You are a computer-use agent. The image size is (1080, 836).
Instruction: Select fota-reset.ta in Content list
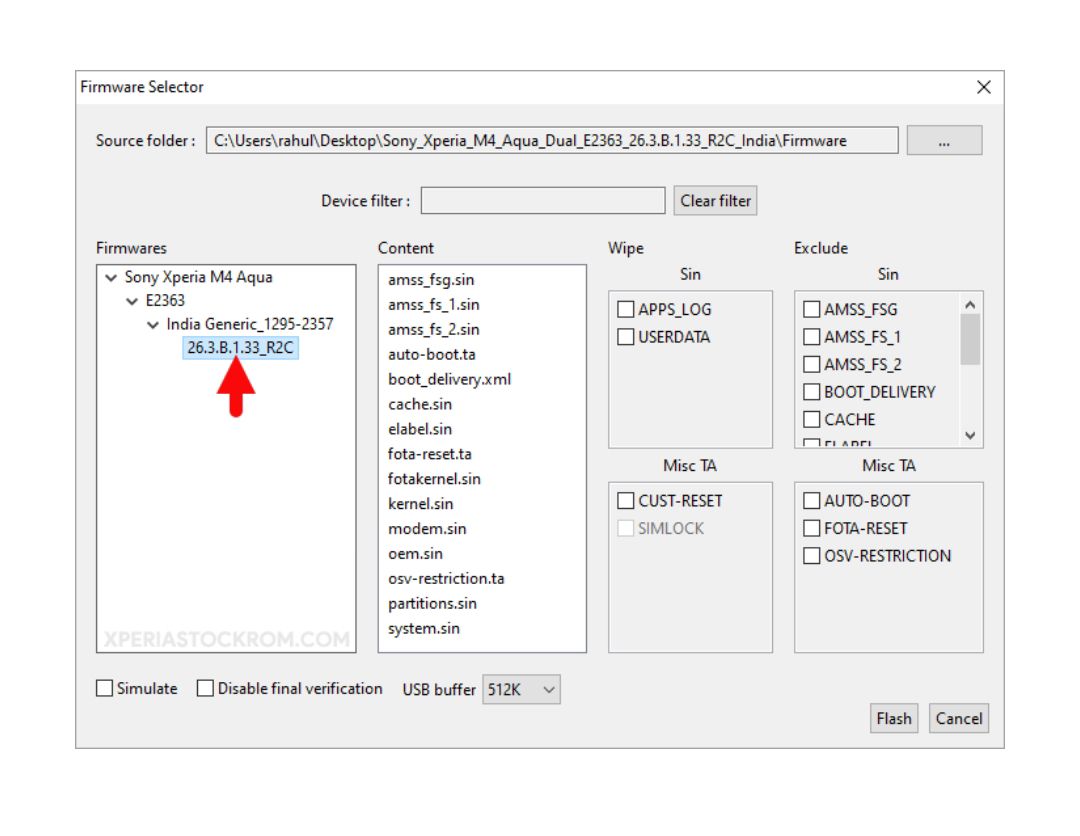point(430,453)
